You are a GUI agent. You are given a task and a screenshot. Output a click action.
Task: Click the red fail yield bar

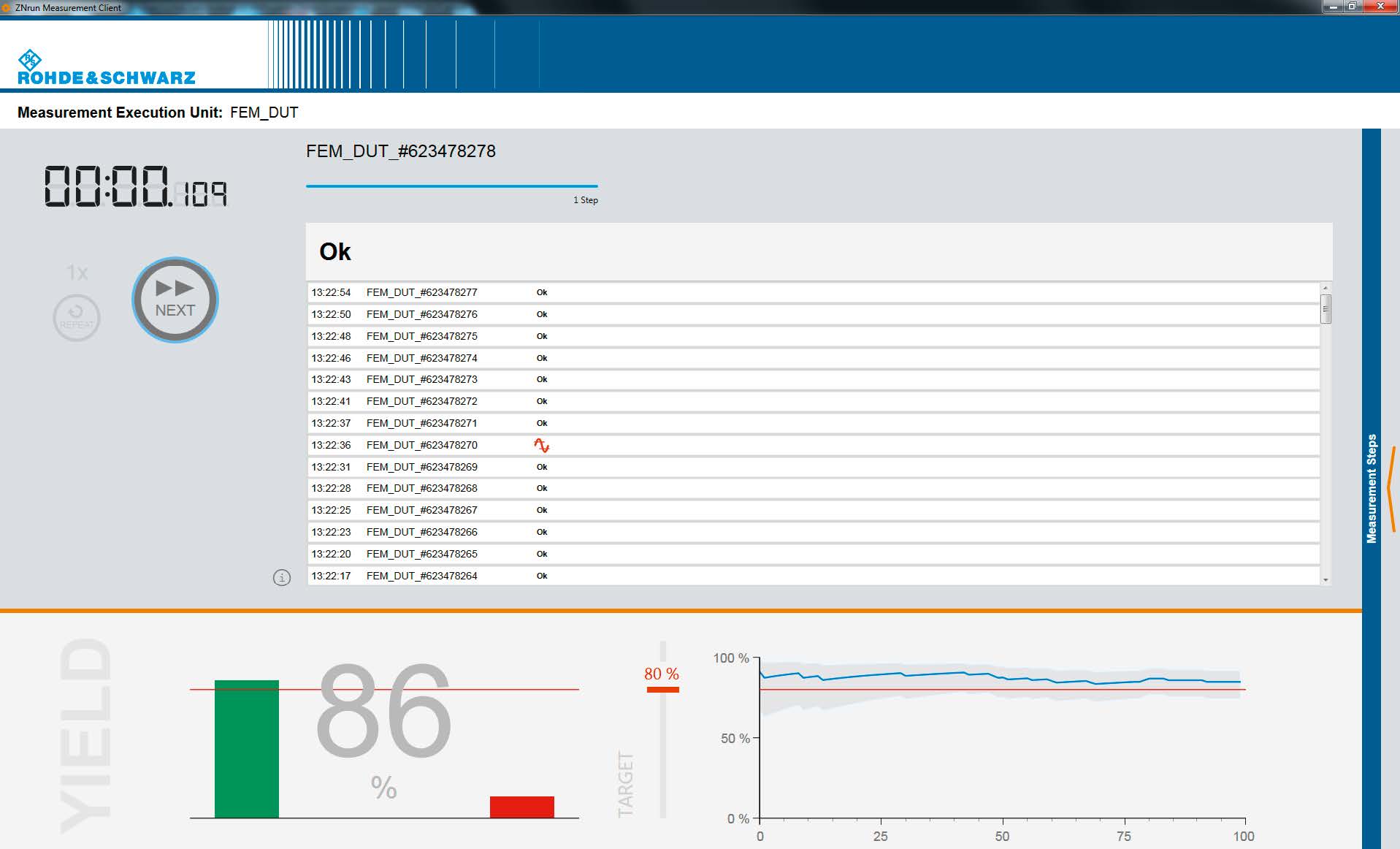(x=521, y=807)
